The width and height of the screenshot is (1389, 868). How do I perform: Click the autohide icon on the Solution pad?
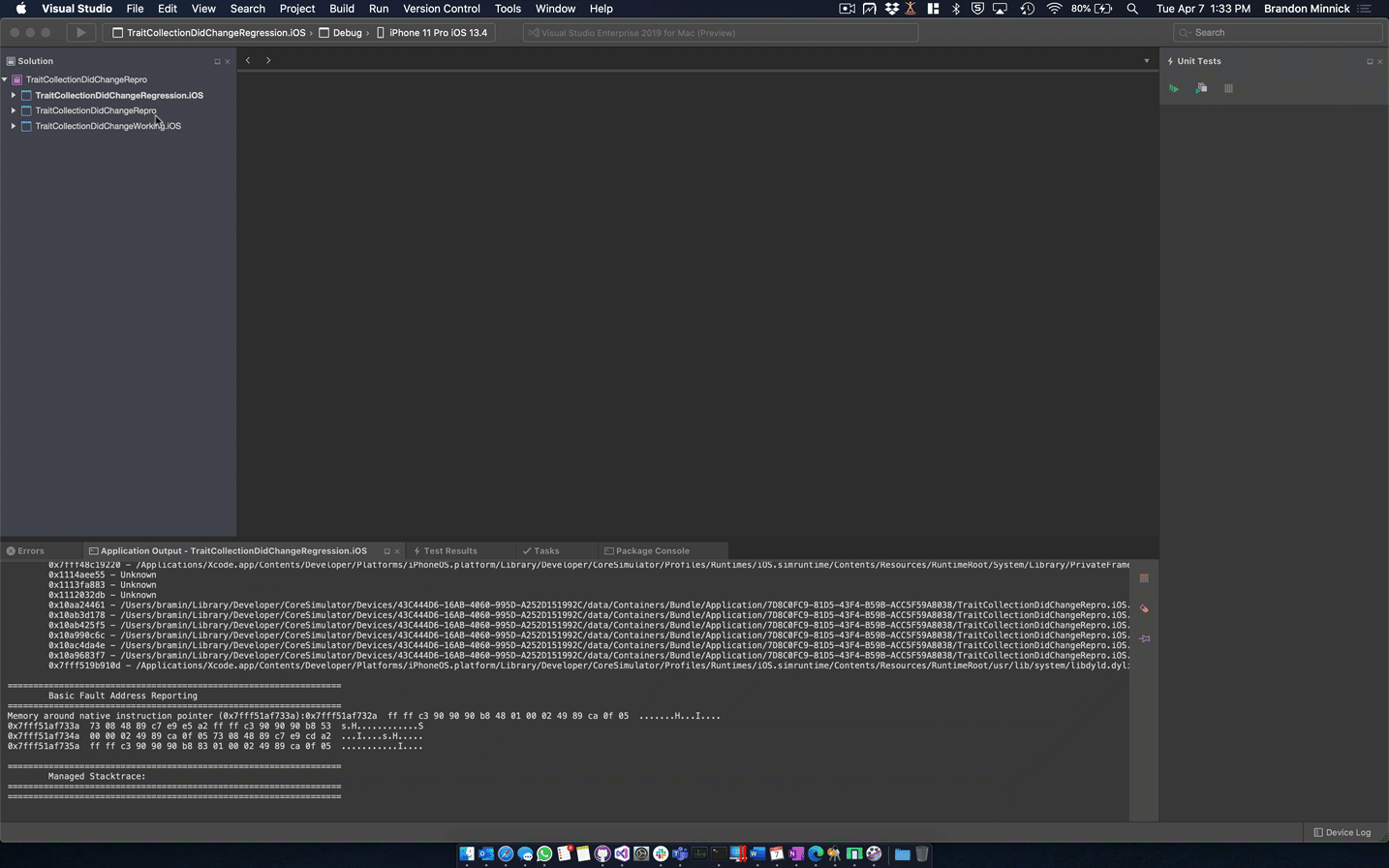217,61
